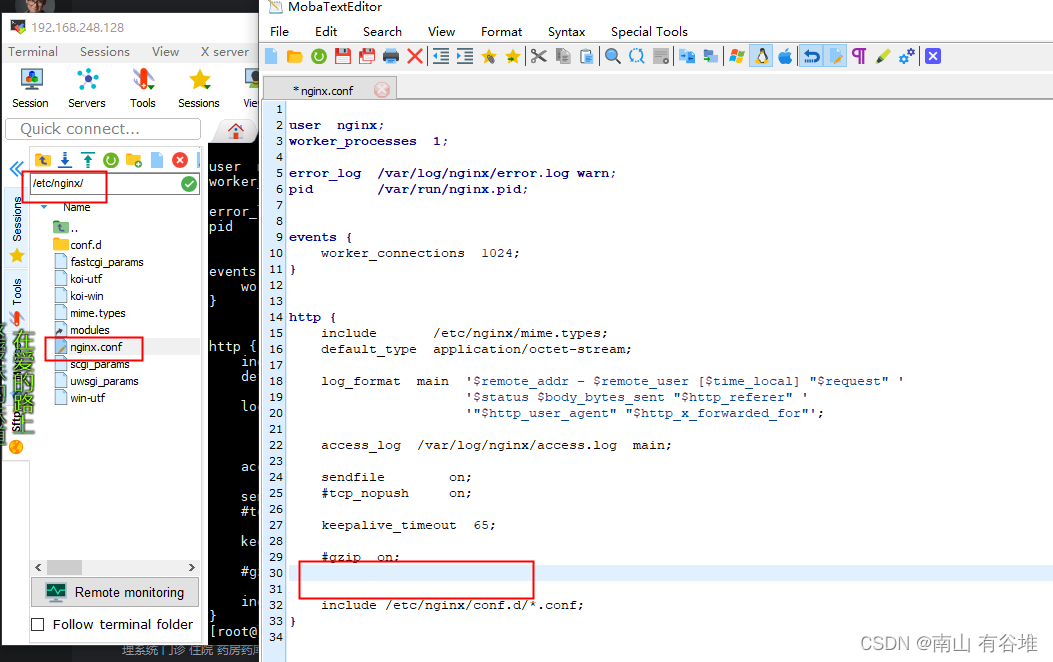This screenshot has width=1053, height=662.
Task: Toggle the Mac apple line-ending format icon
Action: coord(785,56)
